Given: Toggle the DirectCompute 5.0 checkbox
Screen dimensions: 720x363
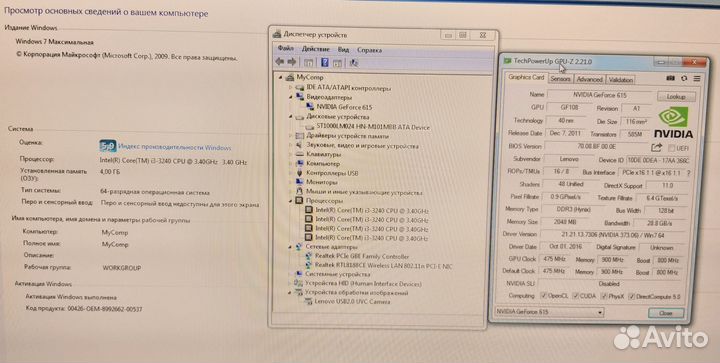Looking at the screenshot, I should (x=632, y=296).
